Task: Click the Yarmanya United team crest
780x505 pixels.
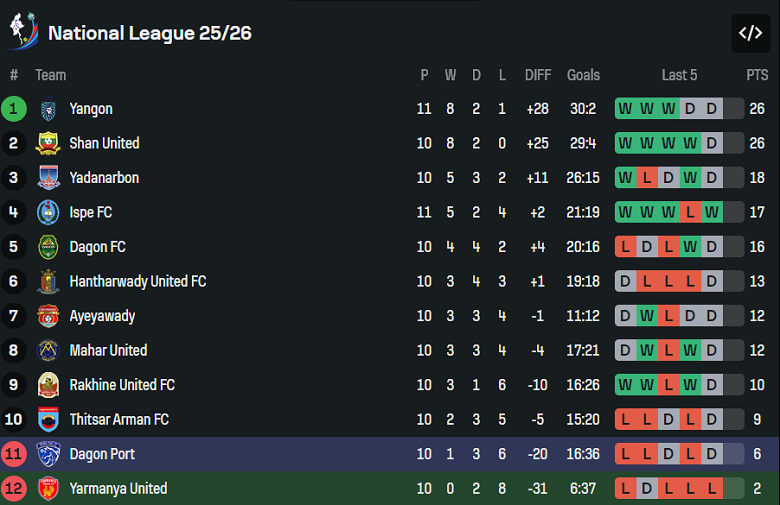Action: pos(48,488)
